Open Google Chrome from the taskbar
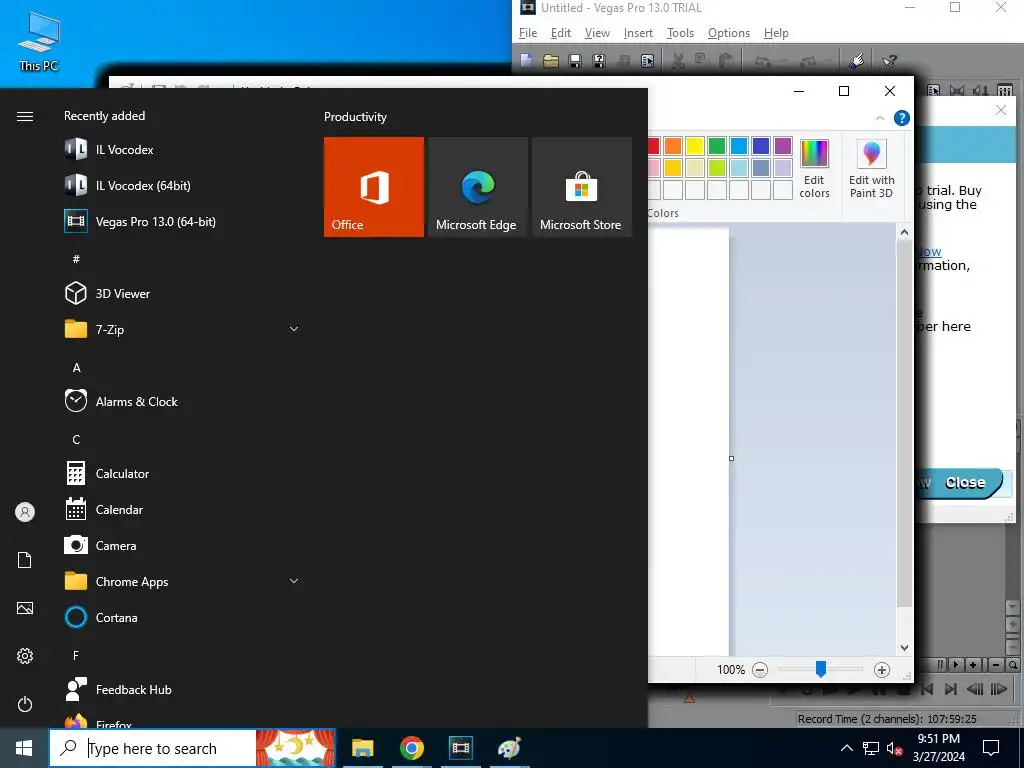Viewport: 1024px width, 768px height. 411,748
